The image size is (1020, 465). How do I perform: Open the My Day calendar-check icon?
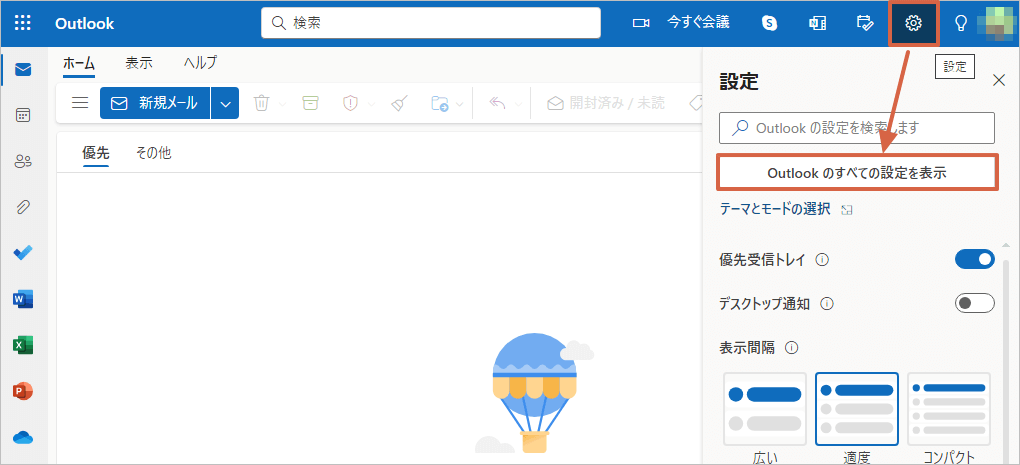pyautogui.click(x=865, y=23)
